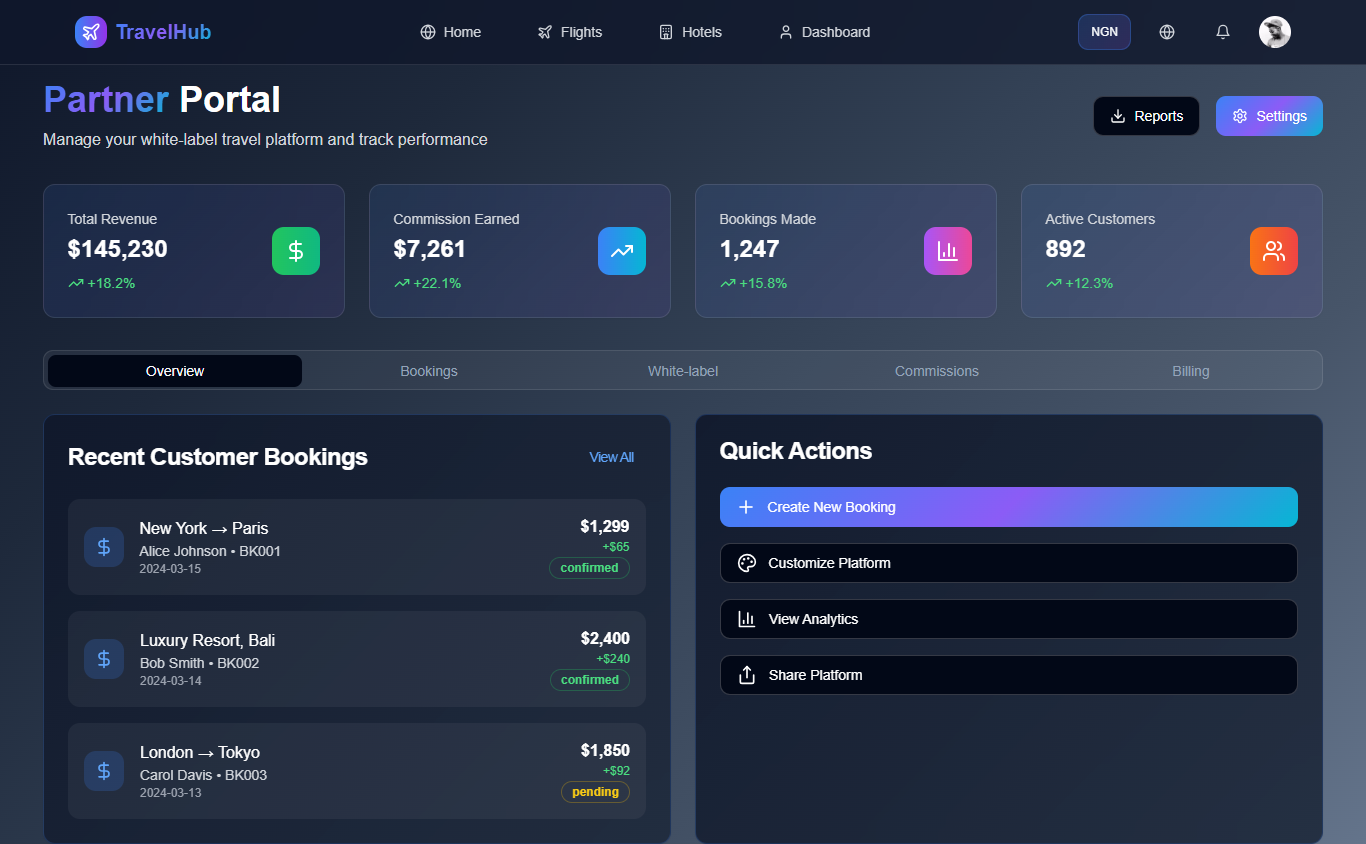Click the Active Customers people icon
This screenshot has height=844, width=1366.
click(x=1274, y=251)
